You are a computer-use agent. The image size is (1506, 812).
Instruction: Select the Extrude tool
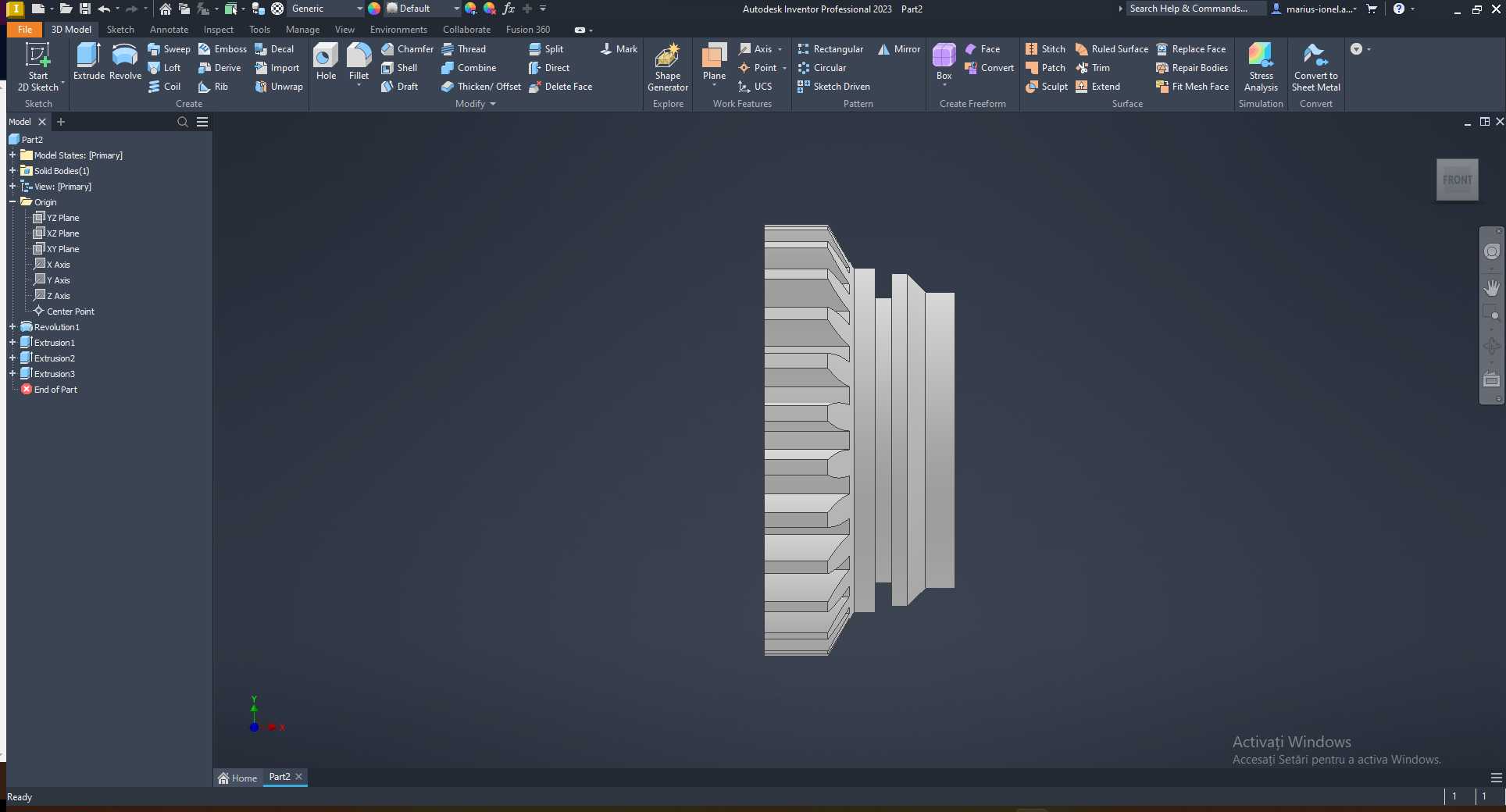[x=88, y=62]
